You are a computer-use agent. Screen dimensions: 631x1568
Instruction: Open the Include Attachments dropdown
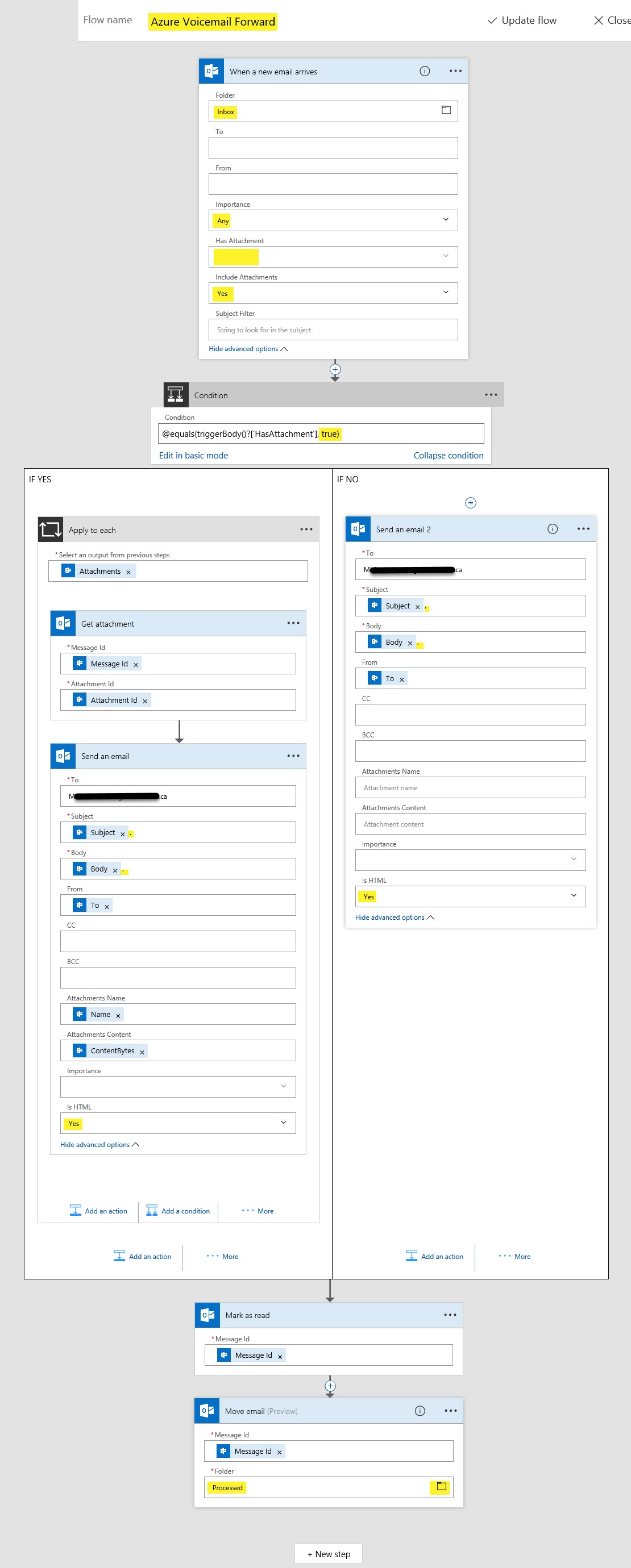pos(333,293)
